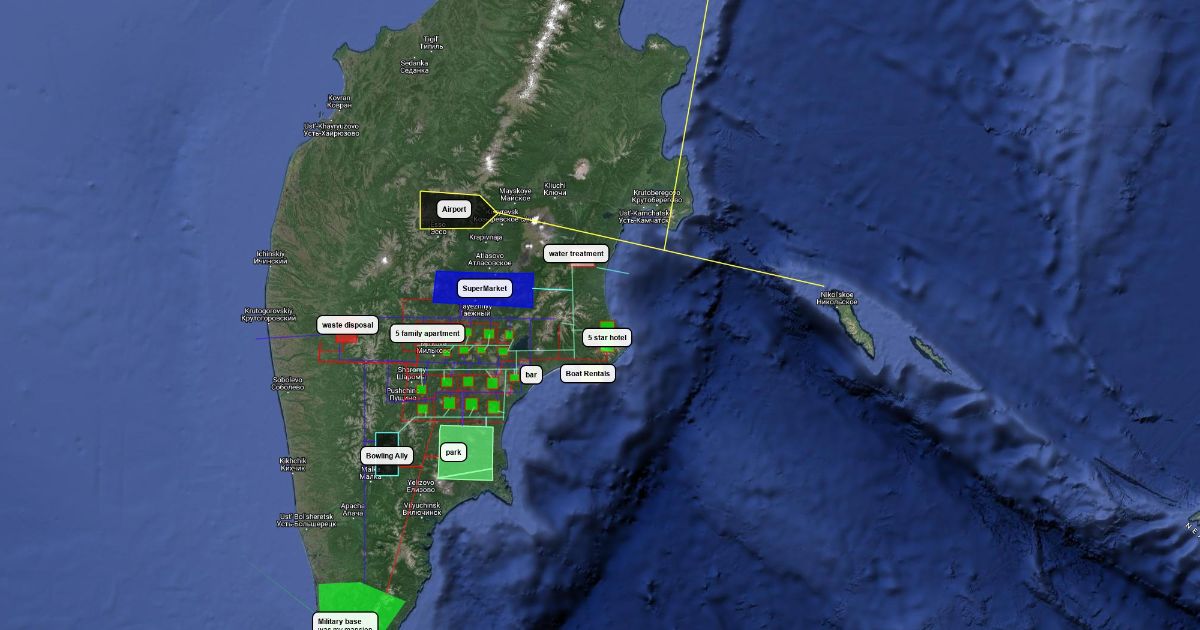The image size is (1200, 630).
Task: Click the red waste disposal rectangle marker
Action: click(347, 340)
